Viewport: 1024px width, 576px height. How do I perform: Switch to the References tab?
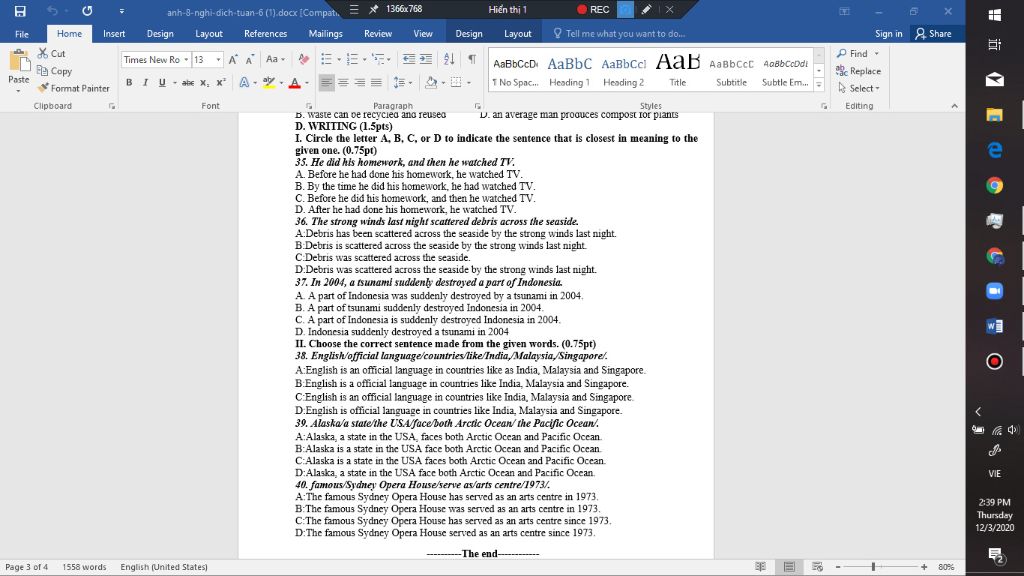click(265, 33)
